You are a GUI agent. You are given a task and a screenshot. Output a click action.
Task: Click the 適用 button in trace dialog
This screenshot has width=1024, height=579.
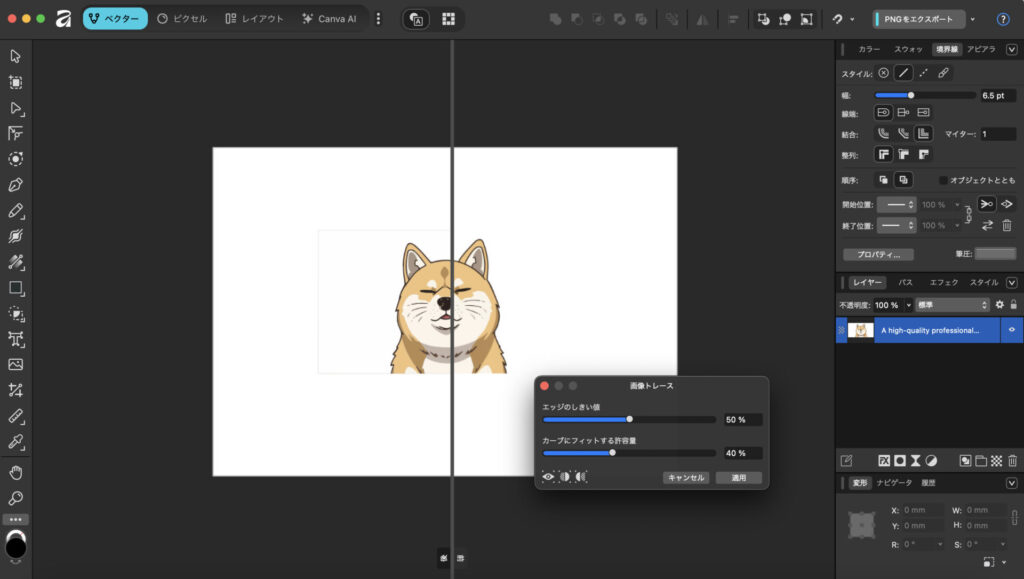[x=738, y=478]
